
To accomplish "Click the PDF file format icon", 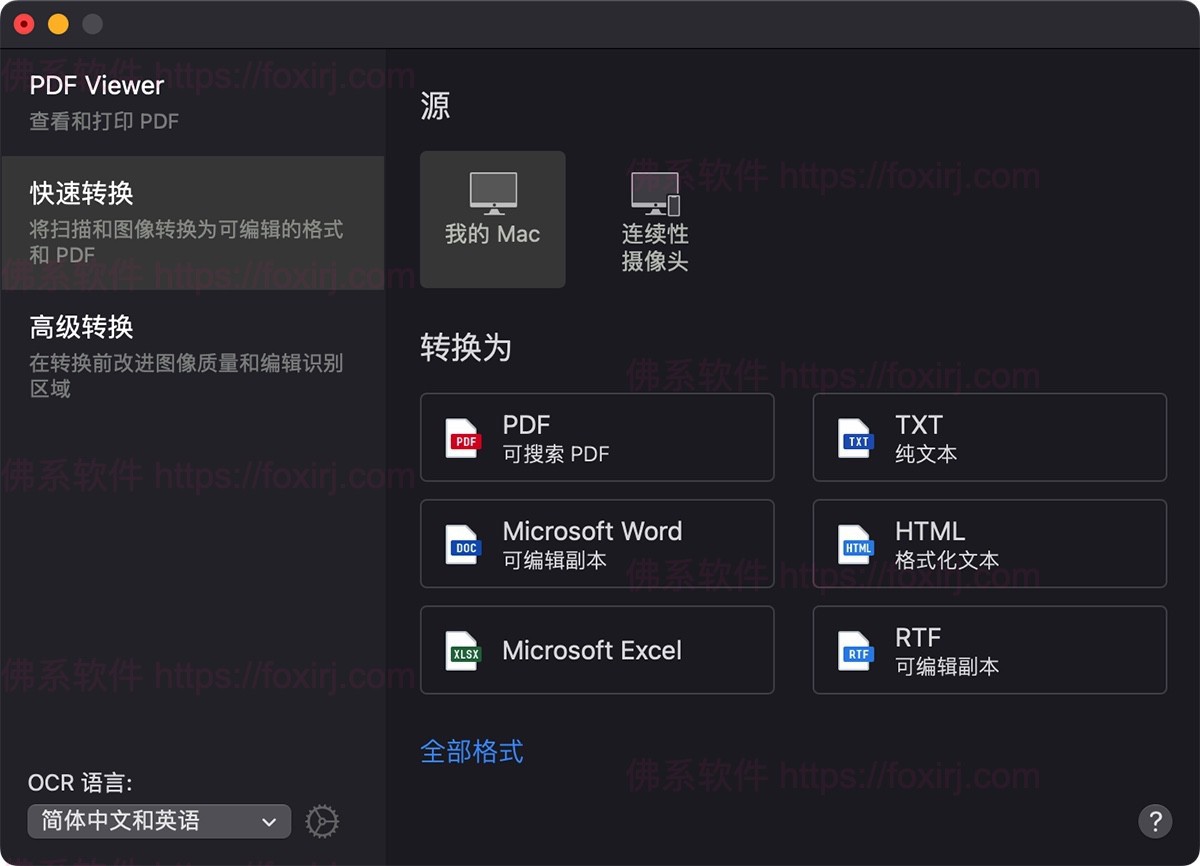I will coord(463,438).
